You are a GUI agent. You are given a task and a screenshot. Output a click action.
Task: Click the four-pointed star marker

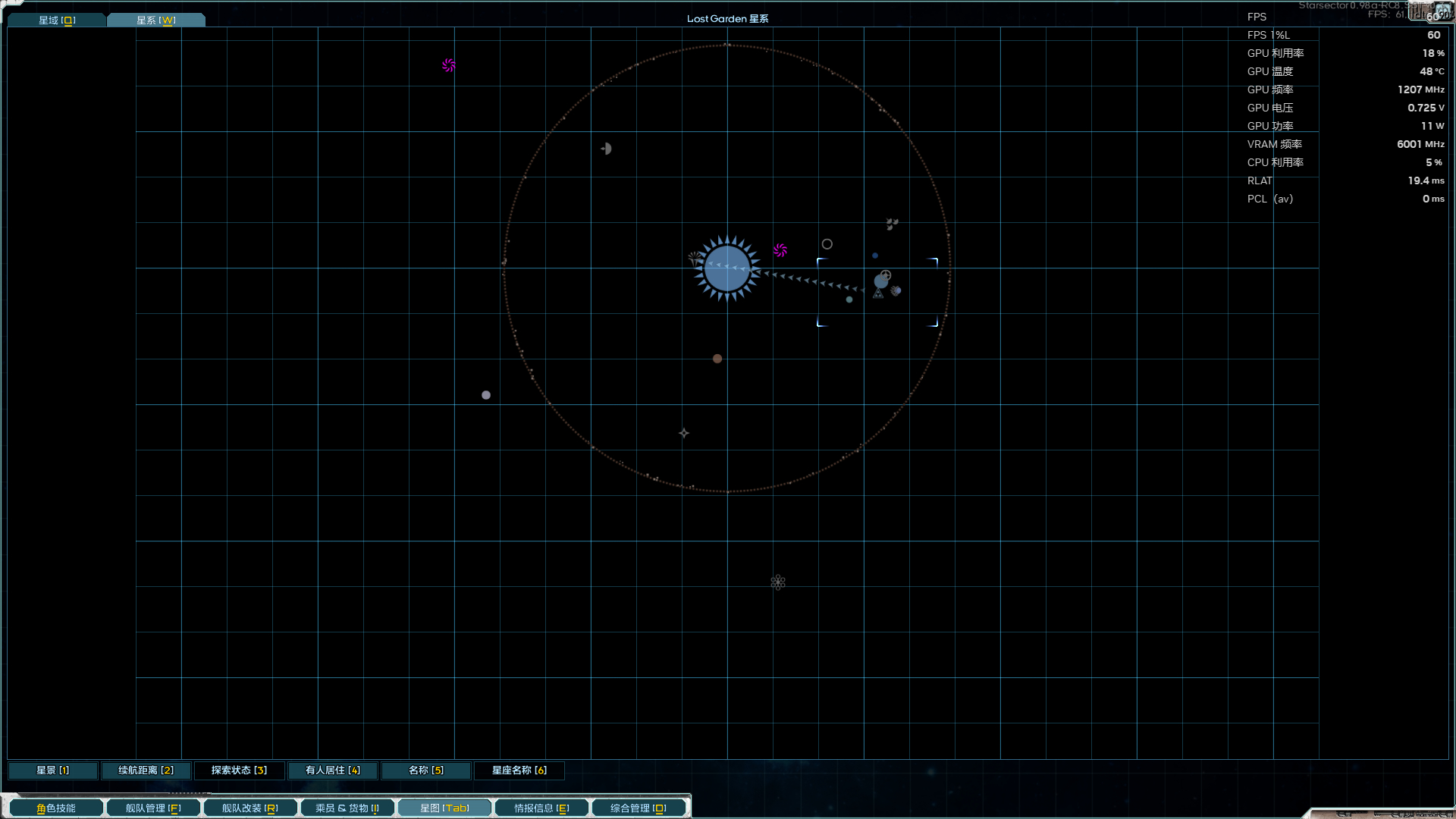tap(684, 433)
